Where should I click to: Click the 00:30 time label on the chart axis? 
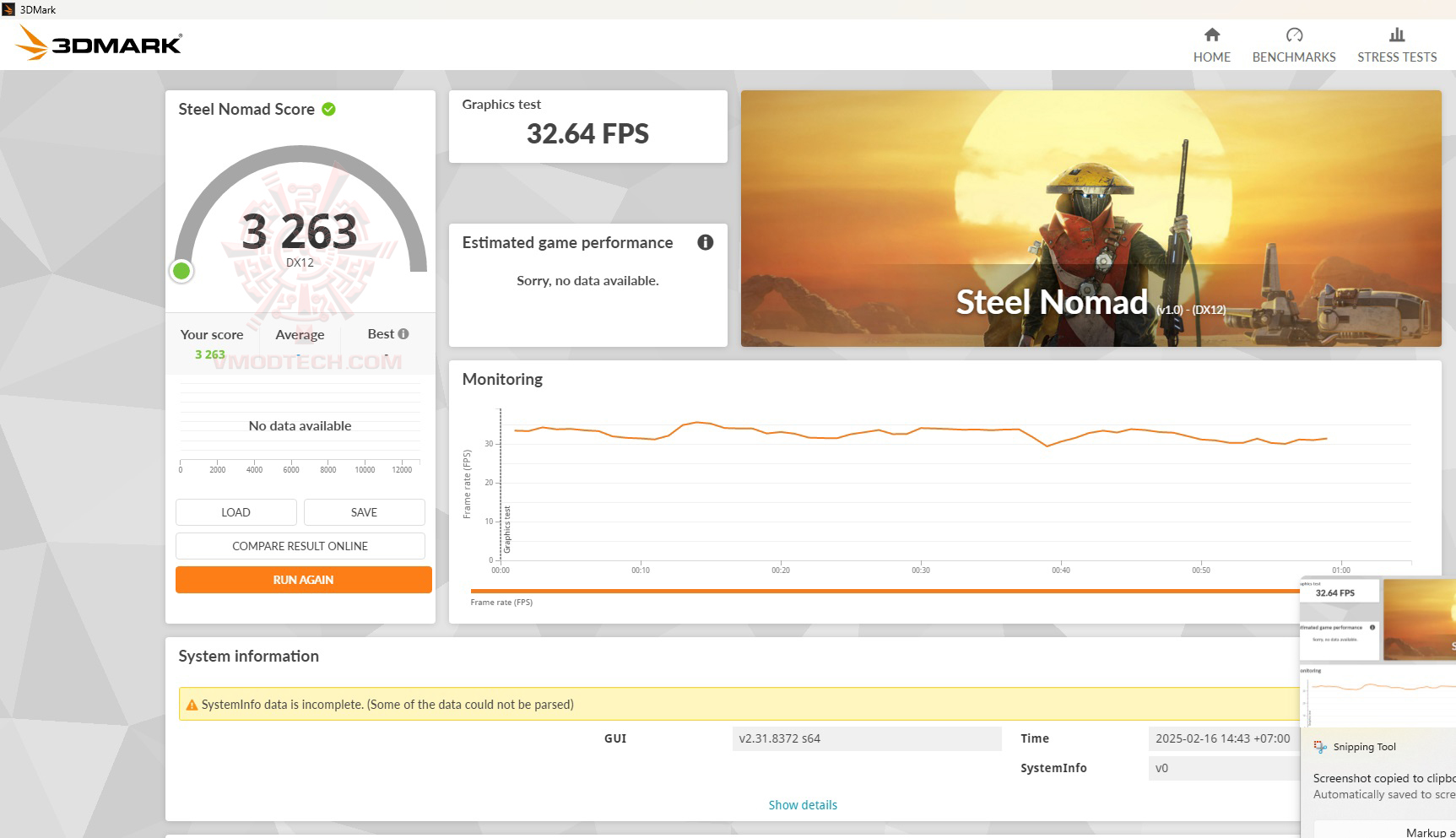pyautogui.click(x=921, y=570)
